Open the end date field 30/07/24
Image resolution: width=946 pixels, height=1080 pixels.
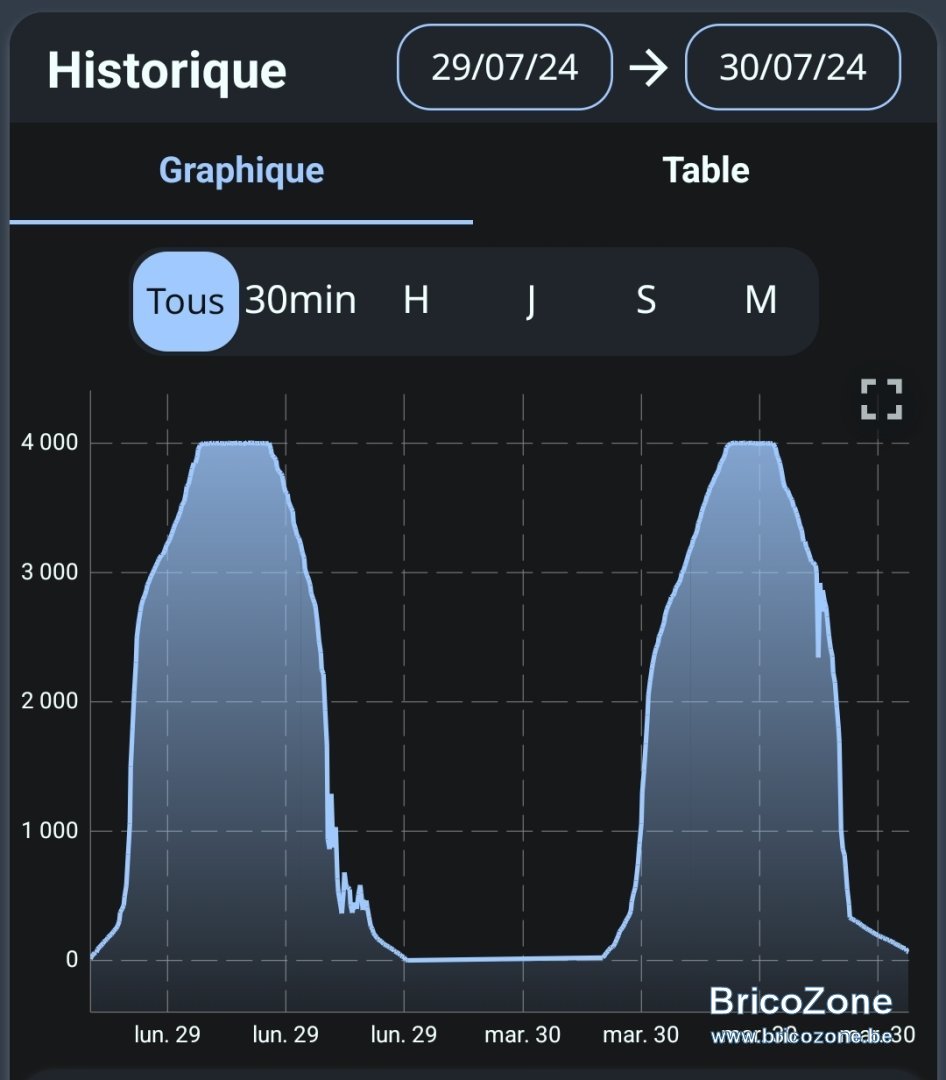(792, 68)
